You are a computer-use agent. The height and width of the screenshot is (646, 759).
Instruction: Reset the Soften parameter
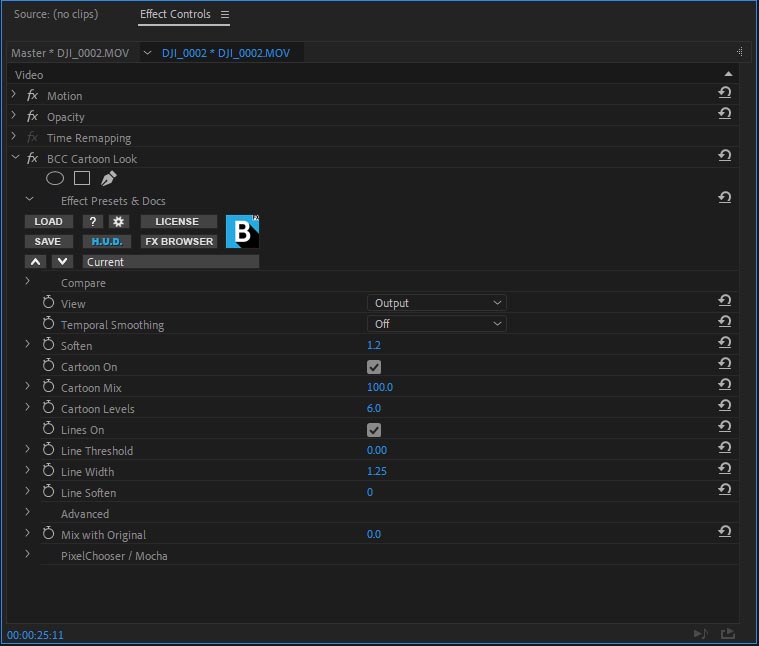(724, 343)
